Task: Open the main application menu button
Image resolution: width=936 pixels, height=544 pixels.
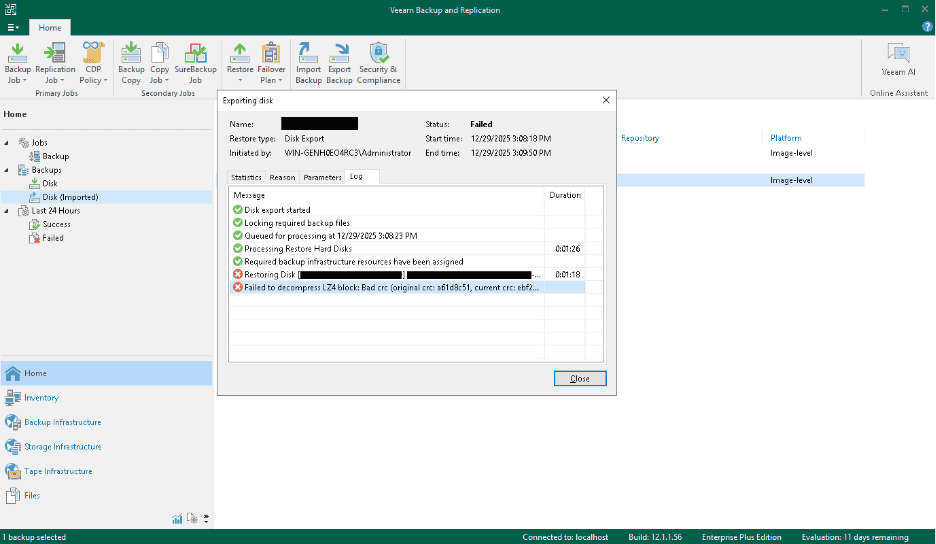Action: [13, 27]
